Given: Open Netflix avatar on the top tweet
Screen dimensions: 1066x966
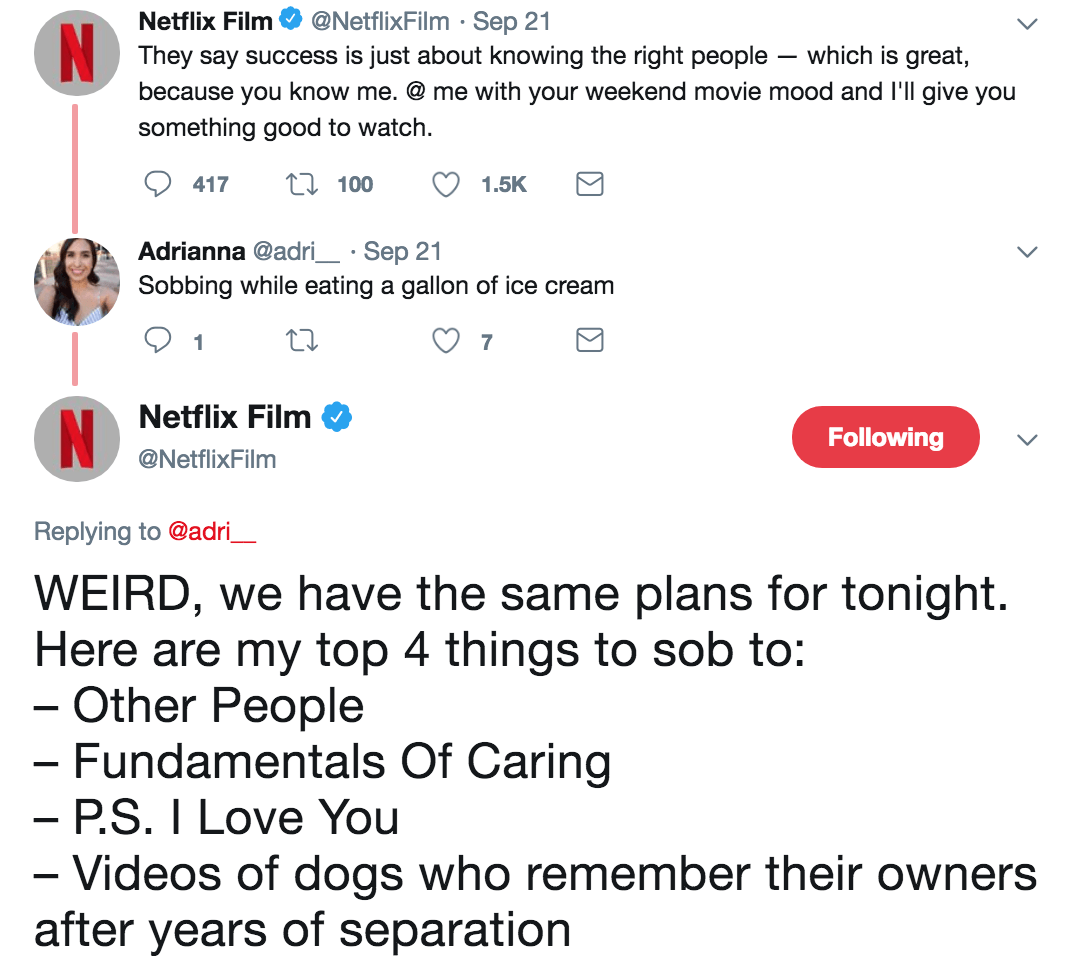Looking at the screenshot, I should pyautogui.click(x=77, y=52).
